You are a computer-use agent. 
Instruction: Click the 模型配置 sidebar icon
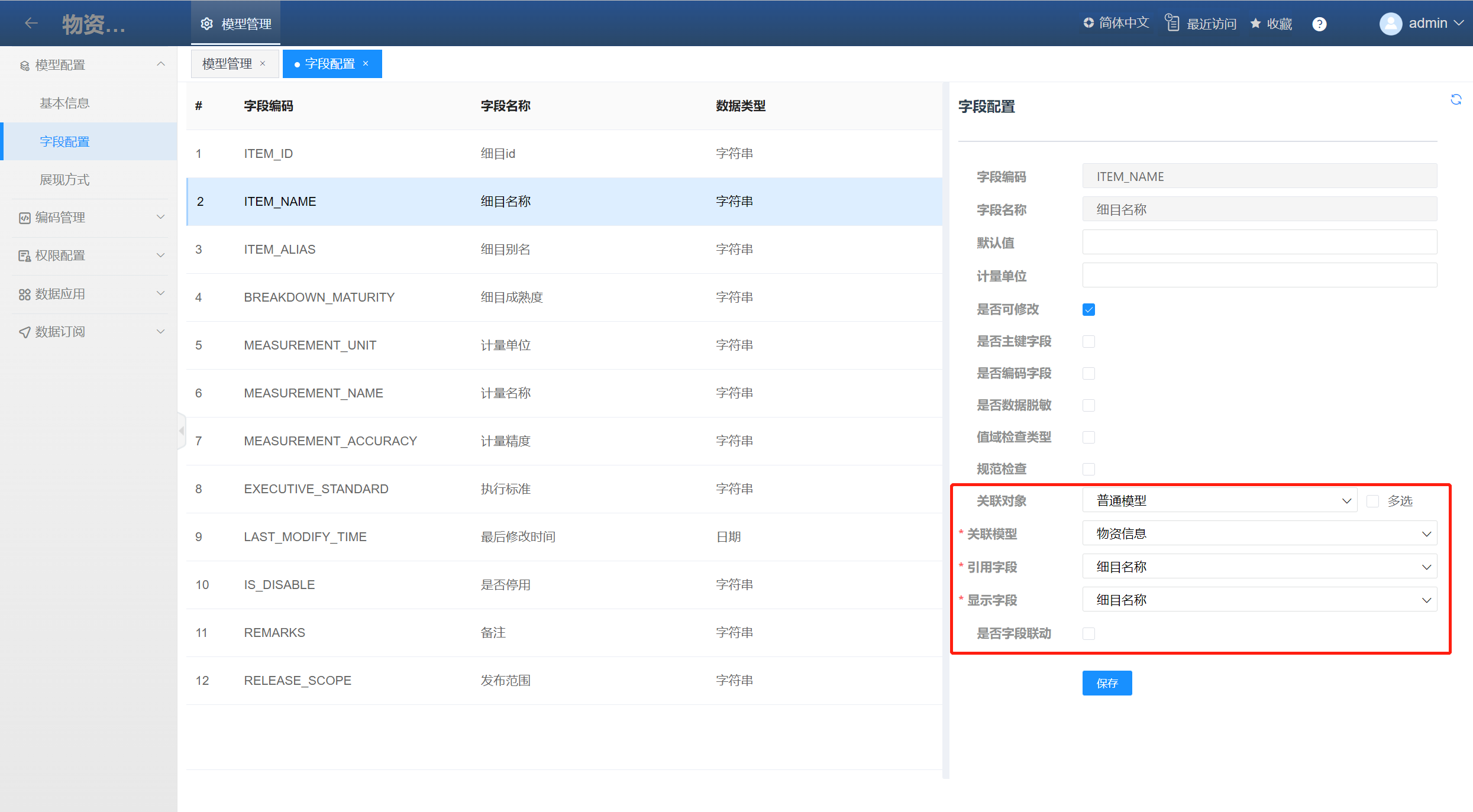tap(24, 65)
